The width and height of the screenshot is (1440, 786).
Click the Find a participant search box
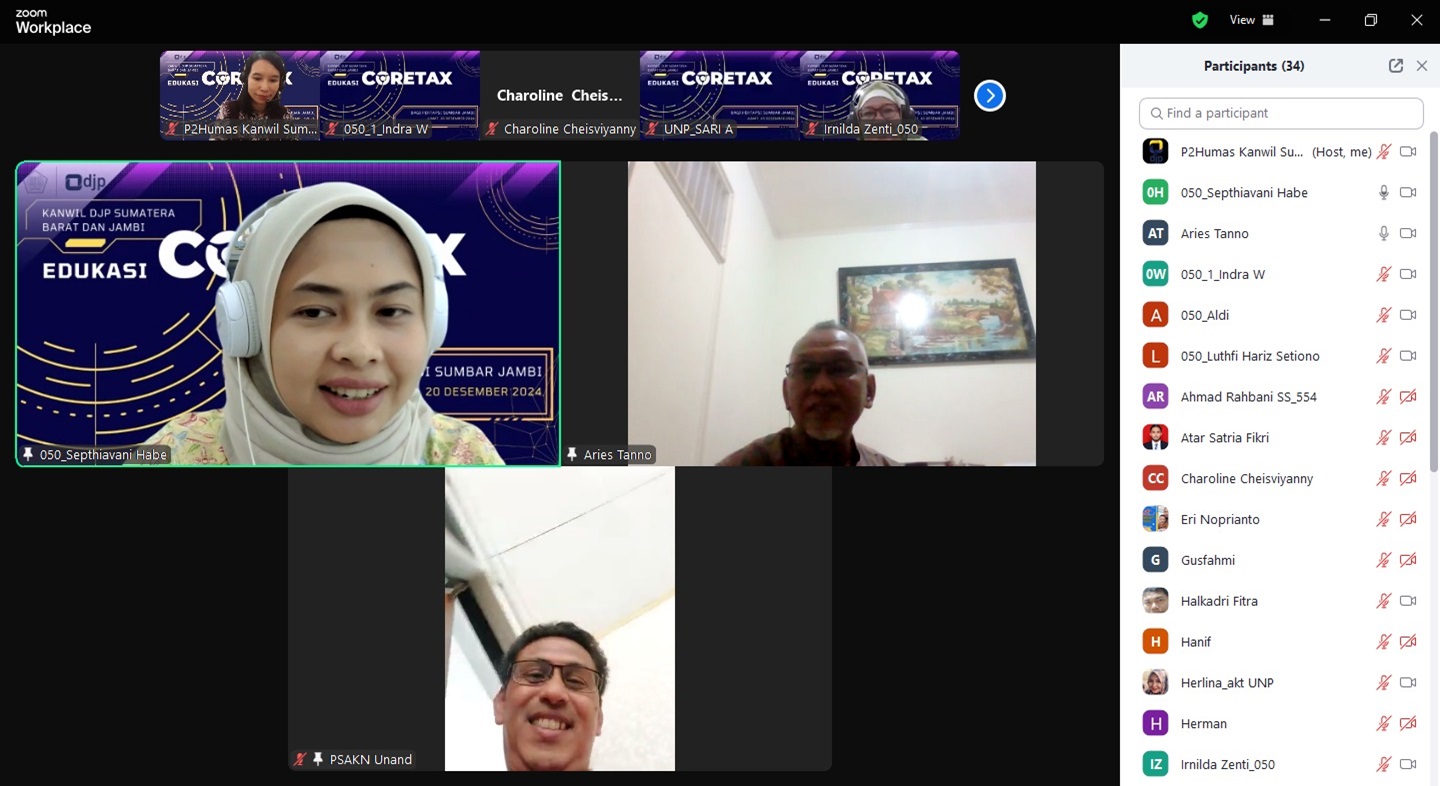click(1281, 113)
